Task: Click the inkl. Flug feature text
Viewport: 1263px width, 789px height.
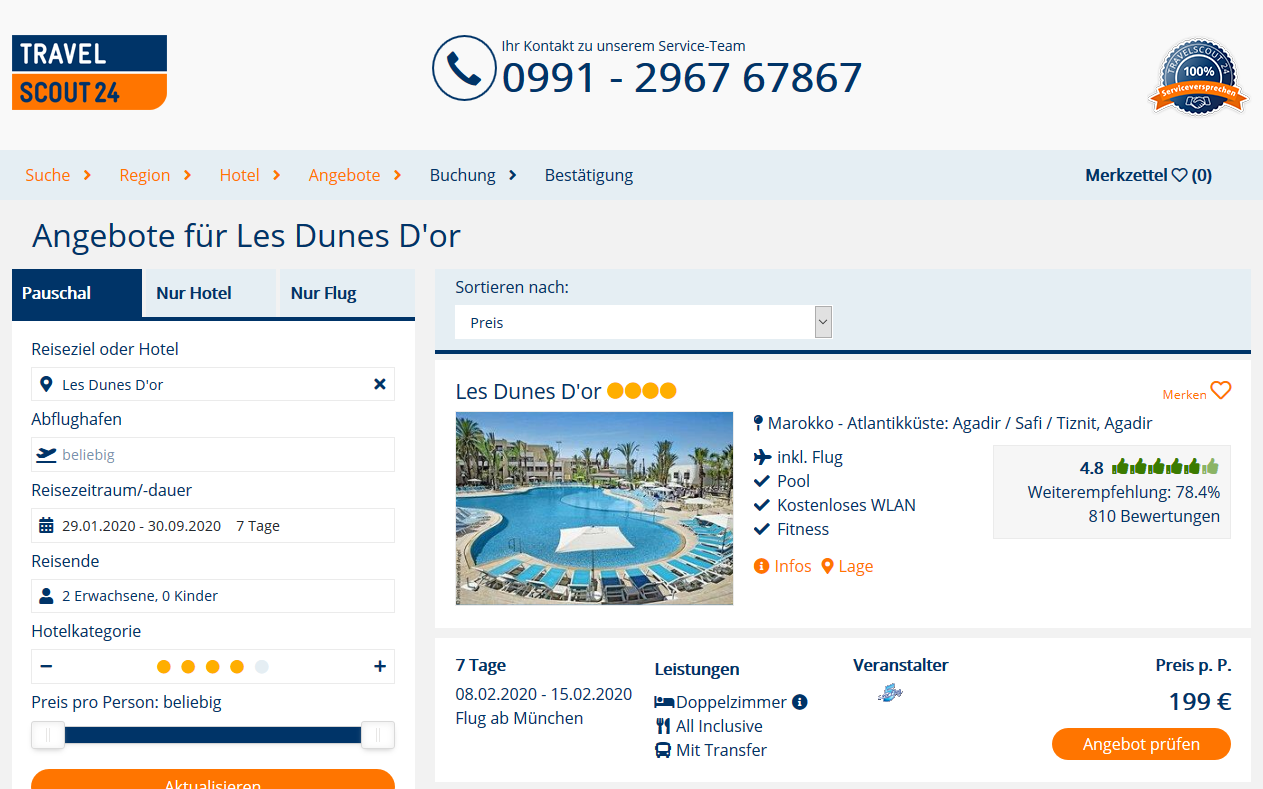Action: 810,457
